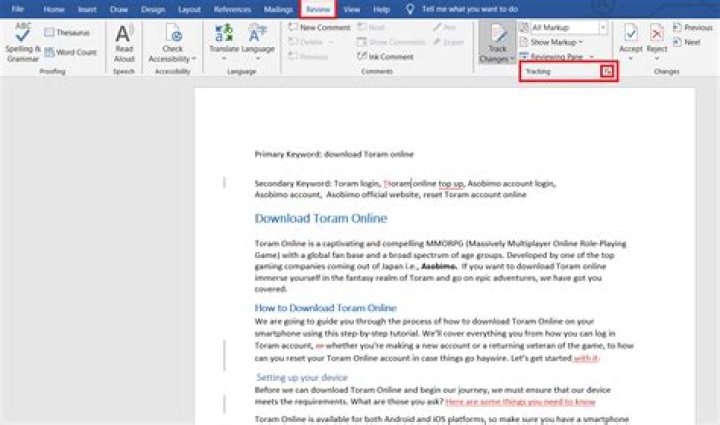
Task: Click the 'How to Download Toram Online' heading
Action: (326, 308)
